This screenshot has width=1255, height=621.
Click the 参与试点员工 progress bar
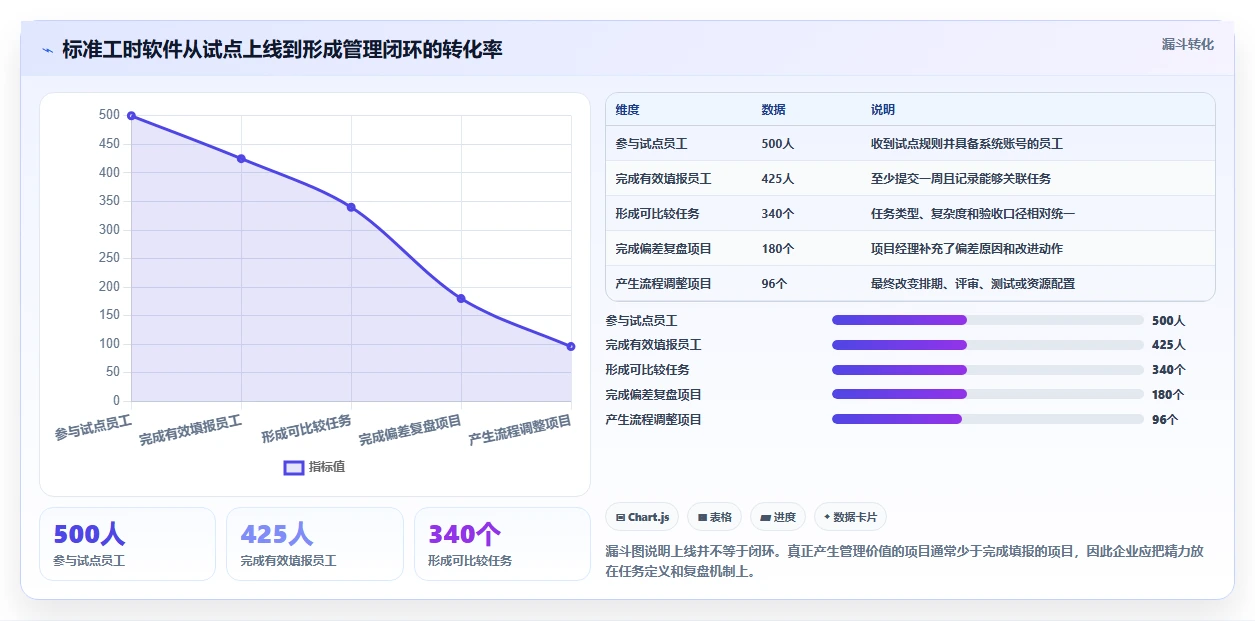(x=988, y=320)
